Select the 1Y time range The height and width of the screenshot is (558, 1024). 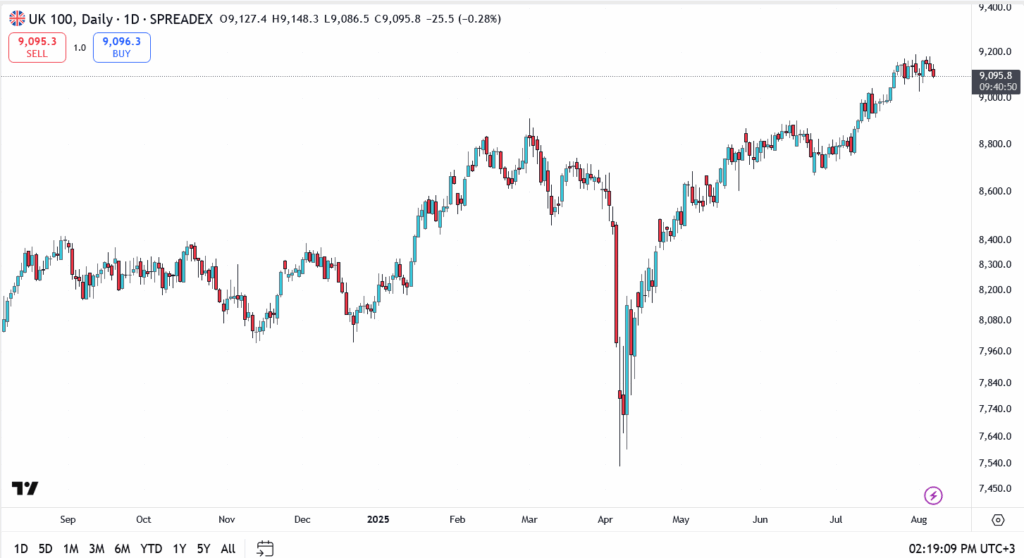click(x=179, y=548)
